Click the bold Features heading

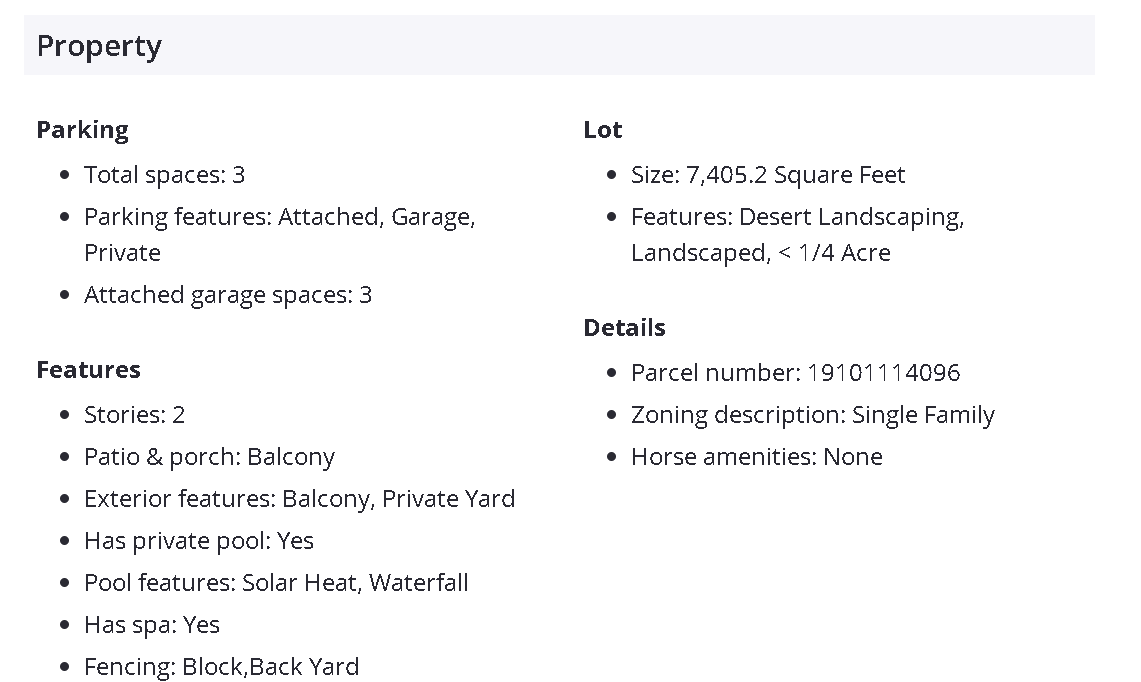tap(88, 370)
